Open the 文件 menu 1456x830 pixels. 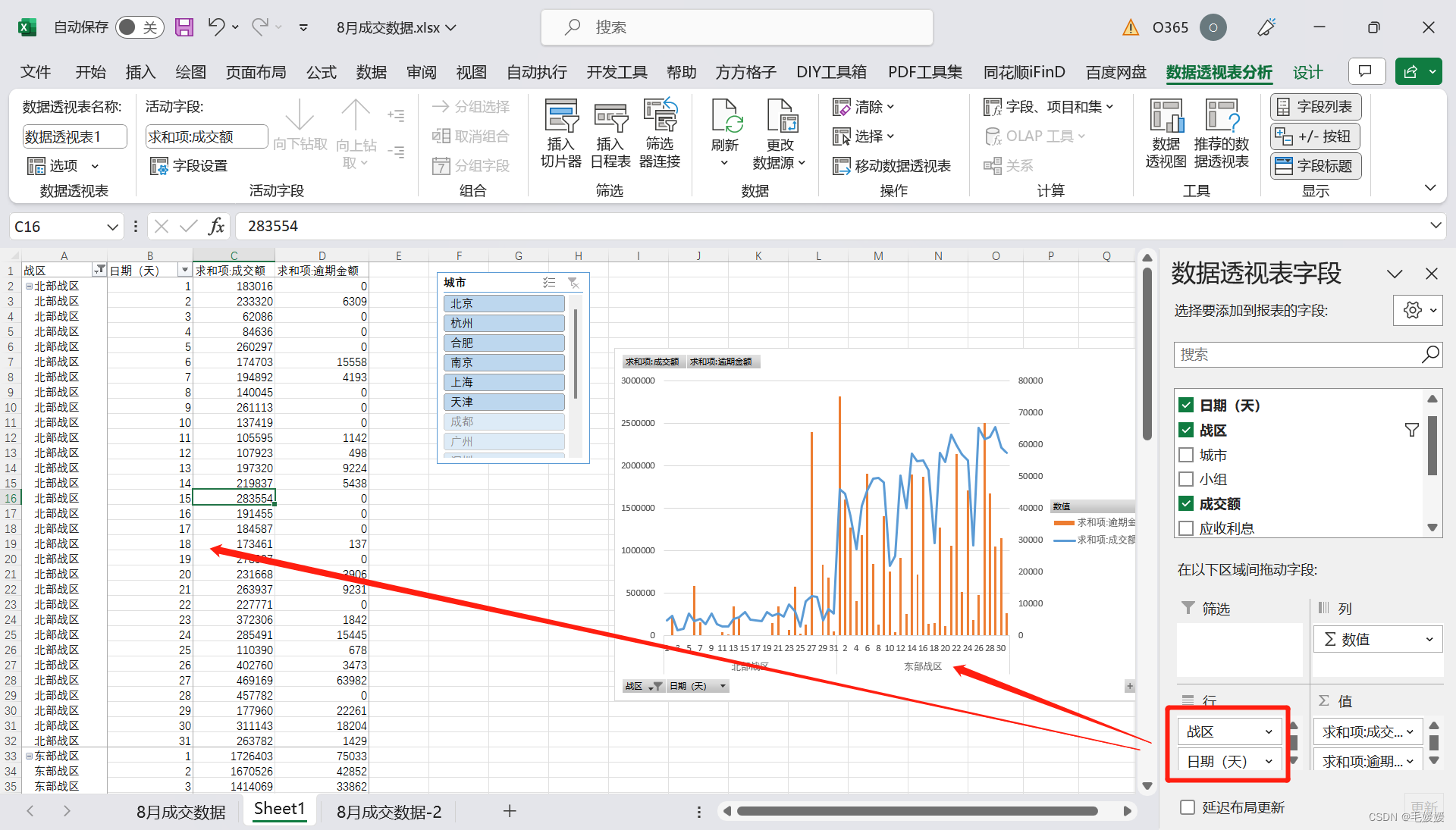click(x=36, y=72)
